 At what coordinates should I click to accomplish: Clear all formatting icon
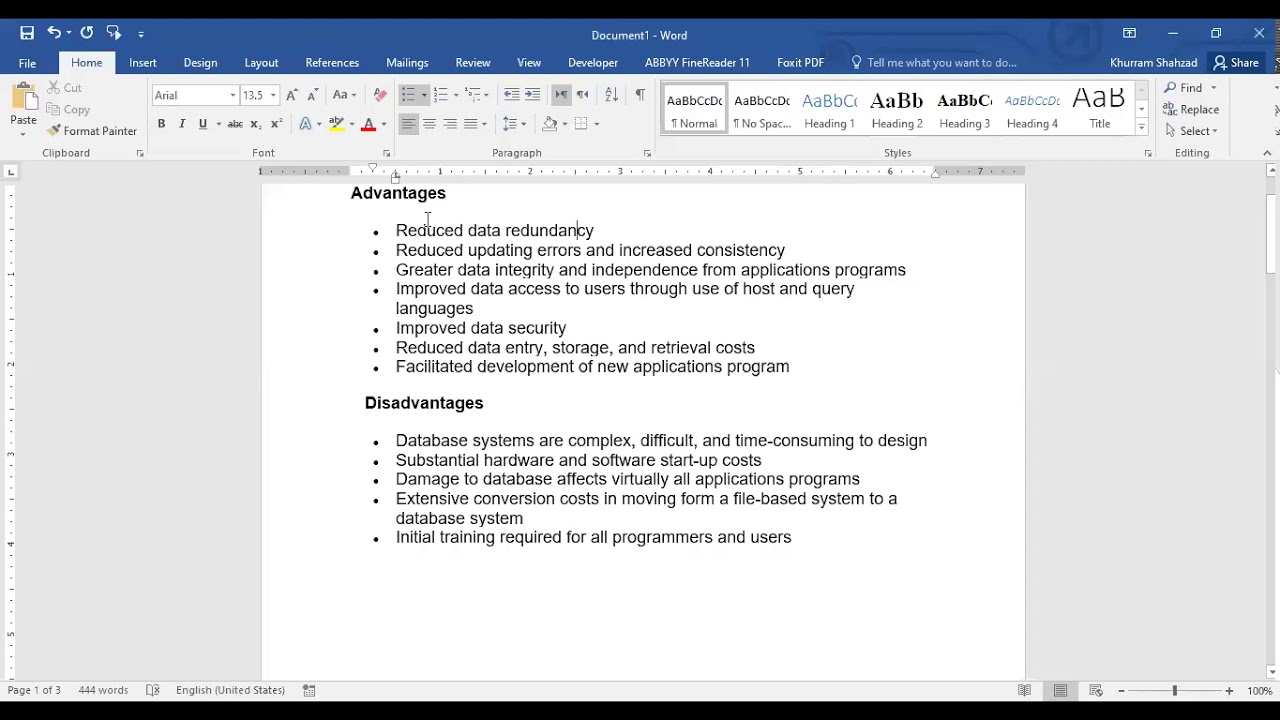click(380, 95)
